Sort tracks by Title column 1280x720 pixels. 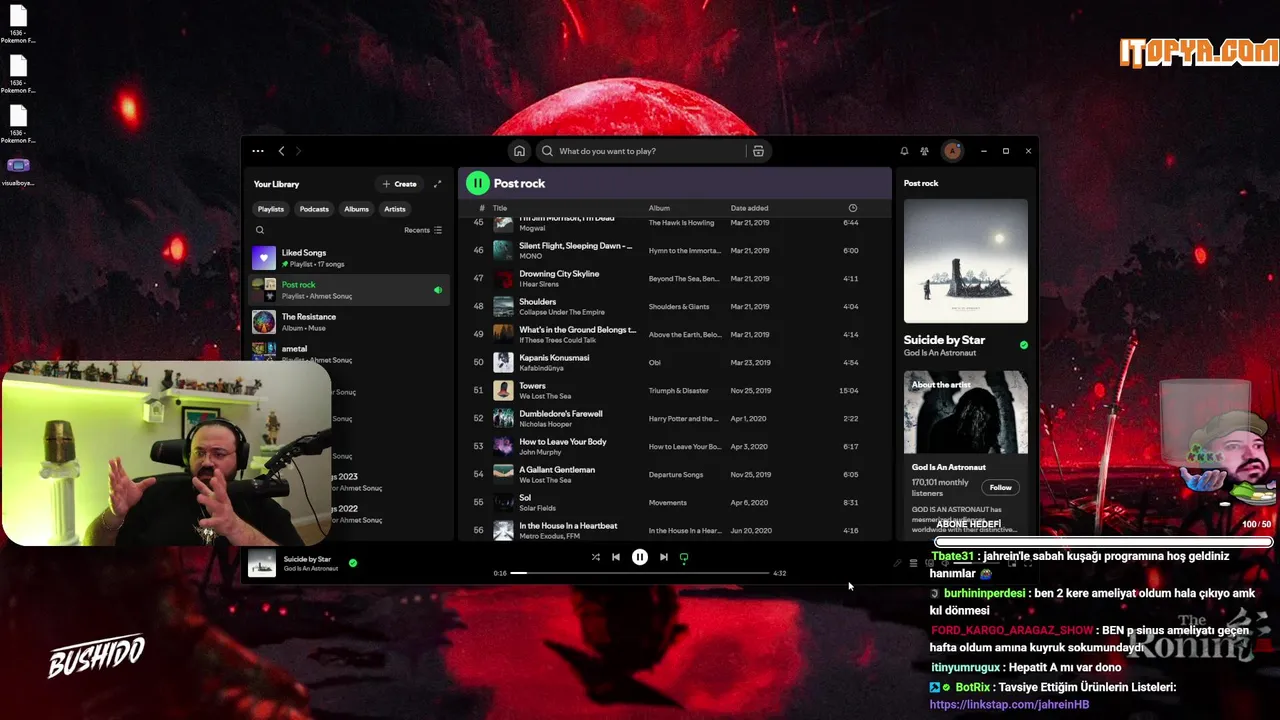click(500, 208)
